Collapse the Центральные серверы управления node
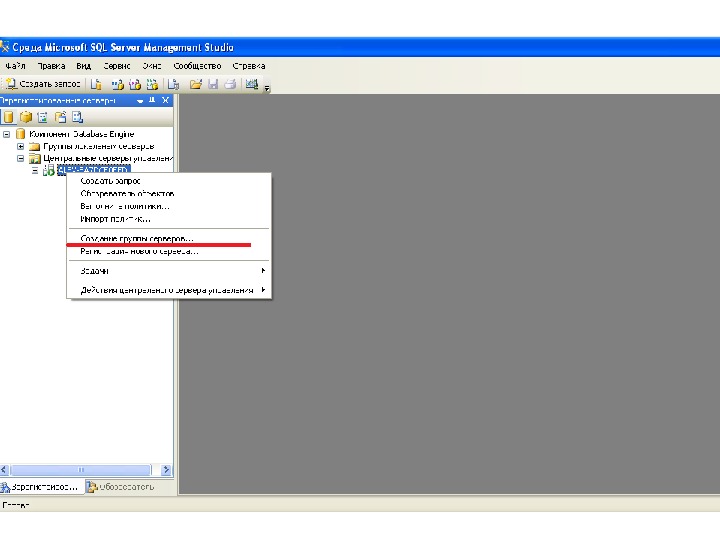720x540 pixels. (x=20, y=158)
